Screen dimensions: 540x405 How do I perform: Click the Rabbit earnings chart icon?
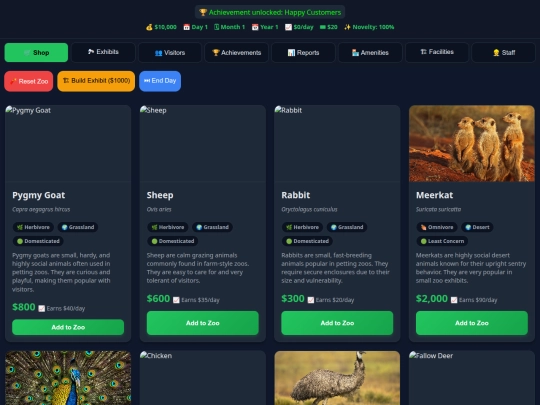click(x=311, y=300)
